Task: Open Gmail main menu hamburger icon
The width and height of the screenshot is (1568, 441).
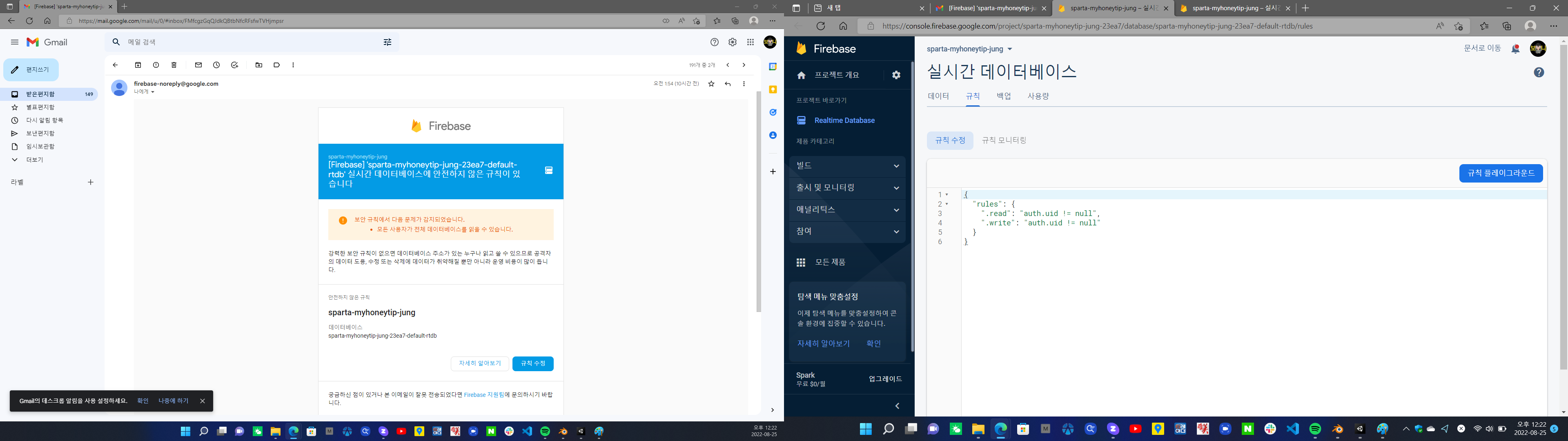Action: click(x=15, y=42)
